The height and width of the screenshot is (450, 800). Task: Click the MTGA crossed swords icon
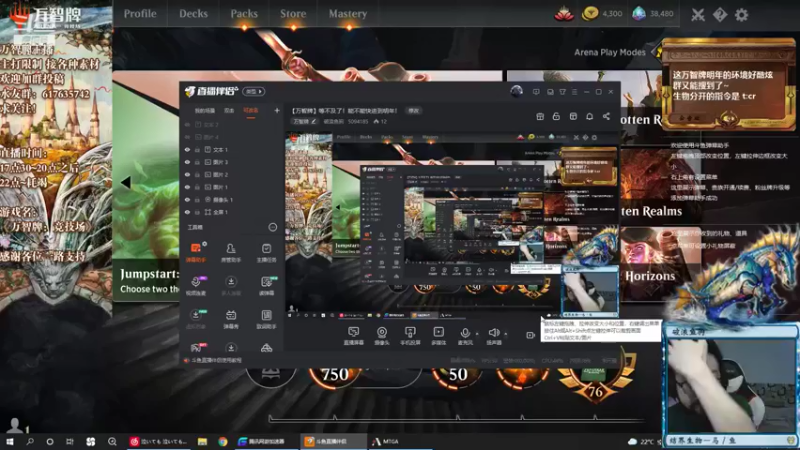pos(697,15)
